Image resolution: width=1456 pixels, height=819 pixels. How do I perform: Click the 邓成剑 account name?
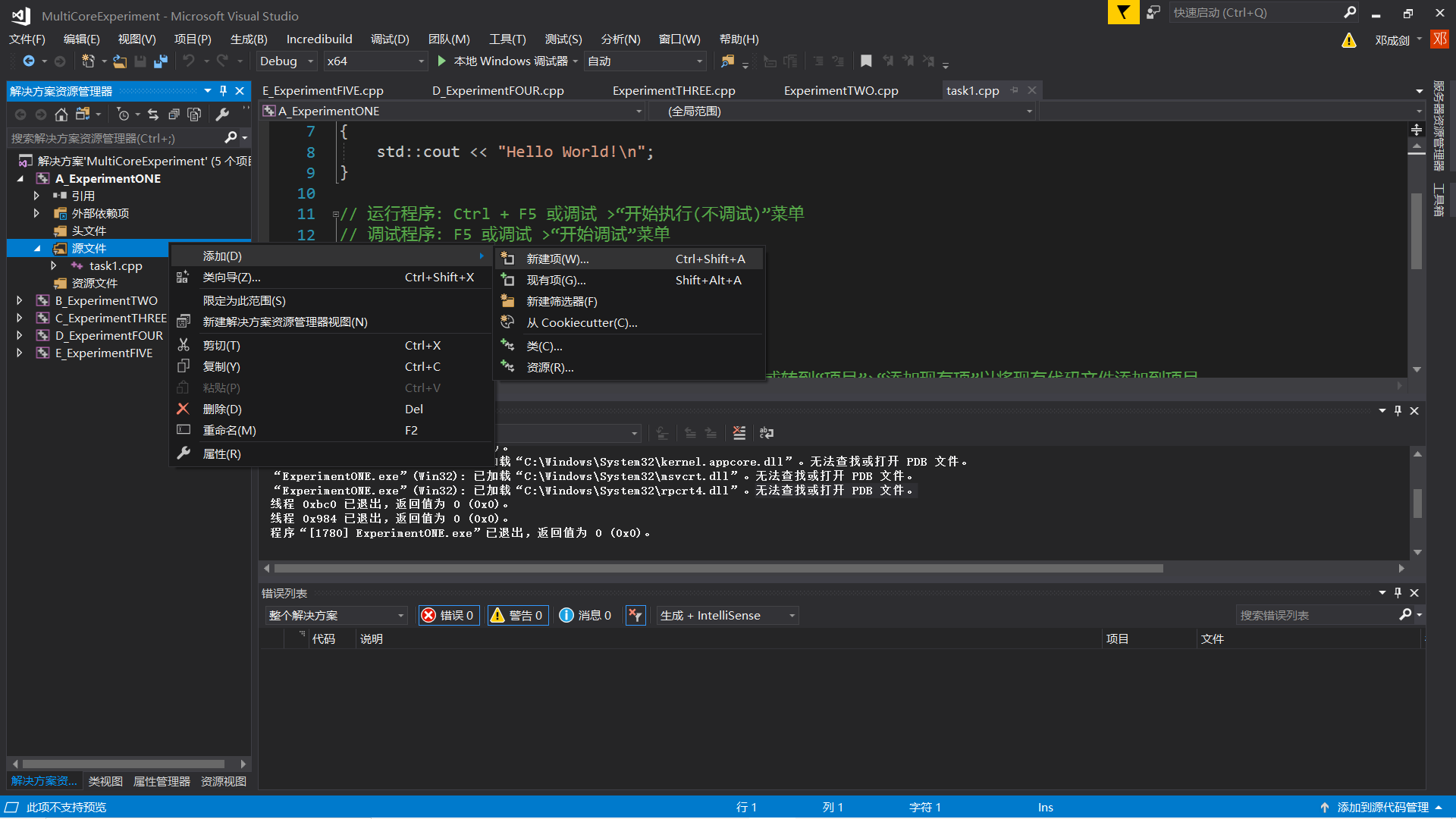(1392, 40)
